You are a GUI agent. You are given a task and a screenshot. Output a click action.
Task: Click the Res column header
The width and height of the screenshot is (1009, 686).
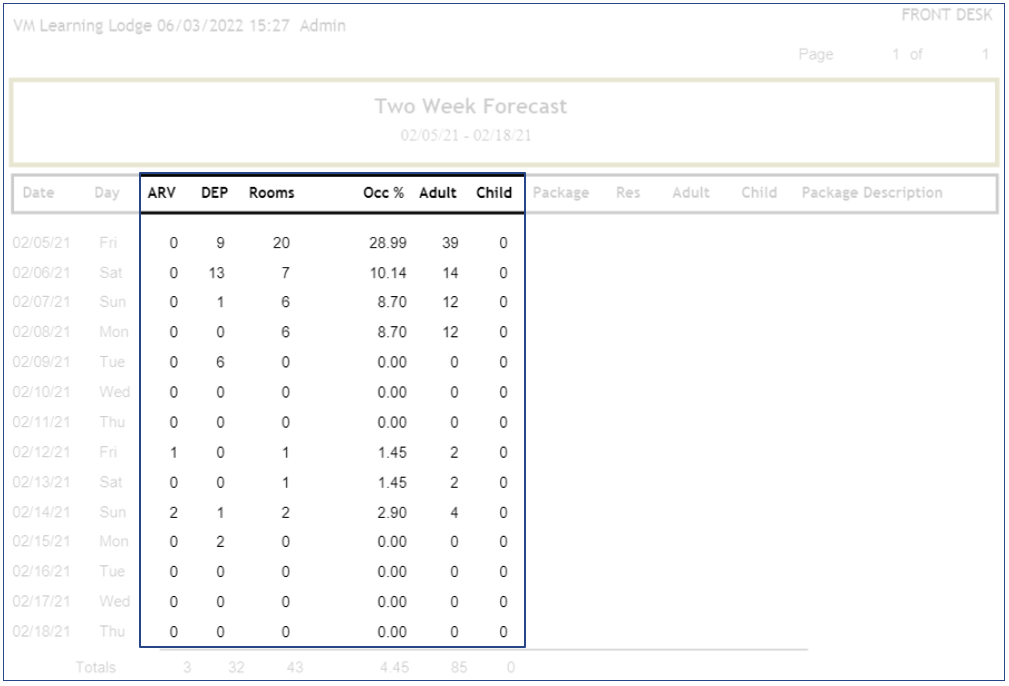pos(628,193)
